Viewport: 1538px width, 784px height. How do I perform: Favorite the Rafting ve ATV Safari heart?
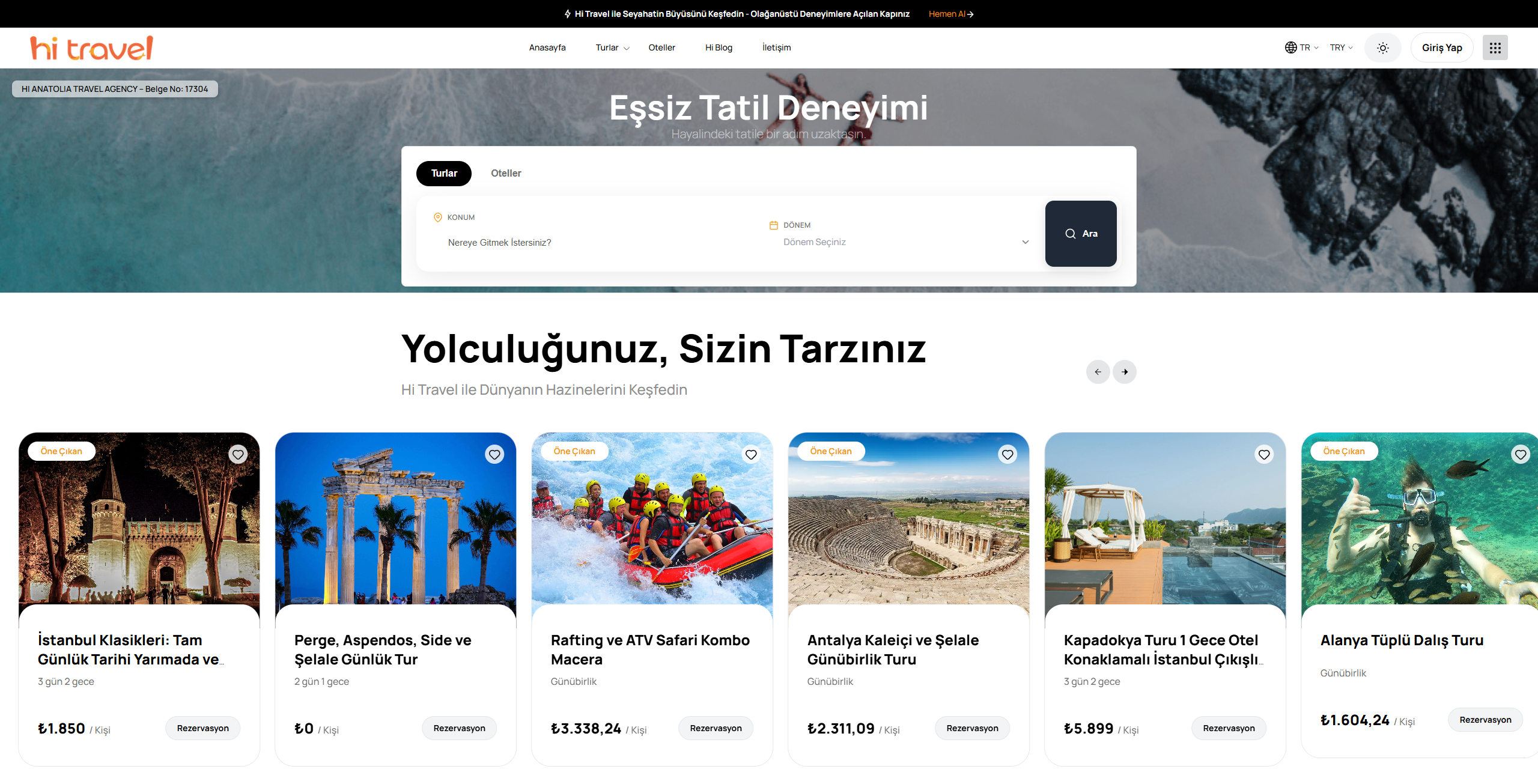point(751,455)
